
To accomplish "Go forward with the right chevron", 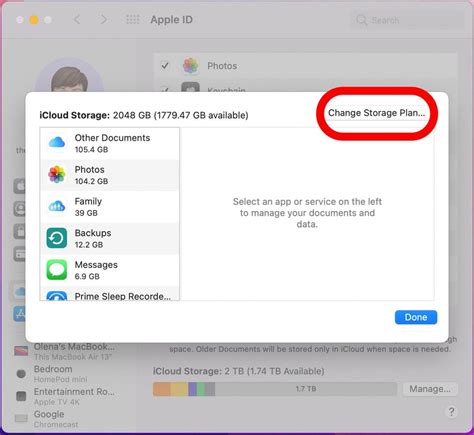I will [x=104, y=20].
